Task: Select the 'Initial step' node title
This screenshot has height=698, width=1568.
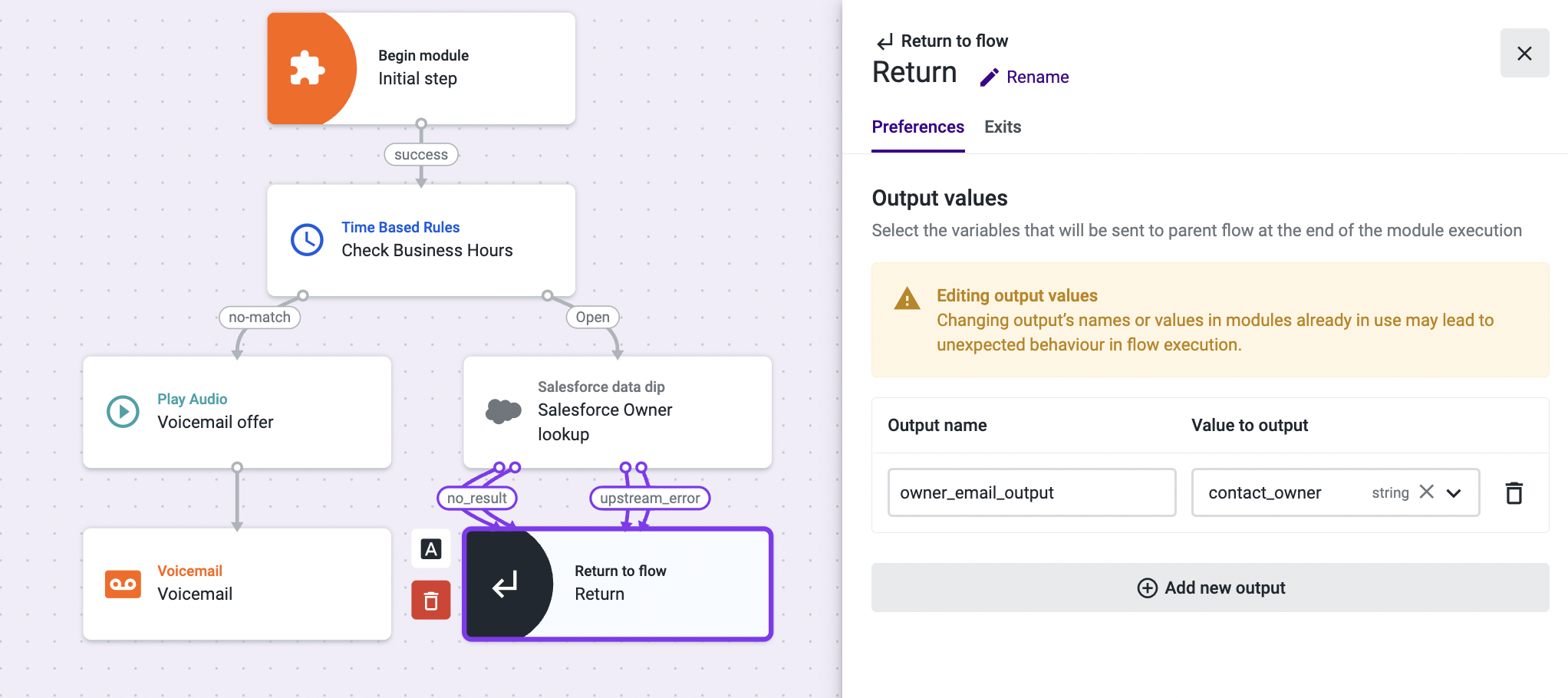Action: tap(417, 78)
